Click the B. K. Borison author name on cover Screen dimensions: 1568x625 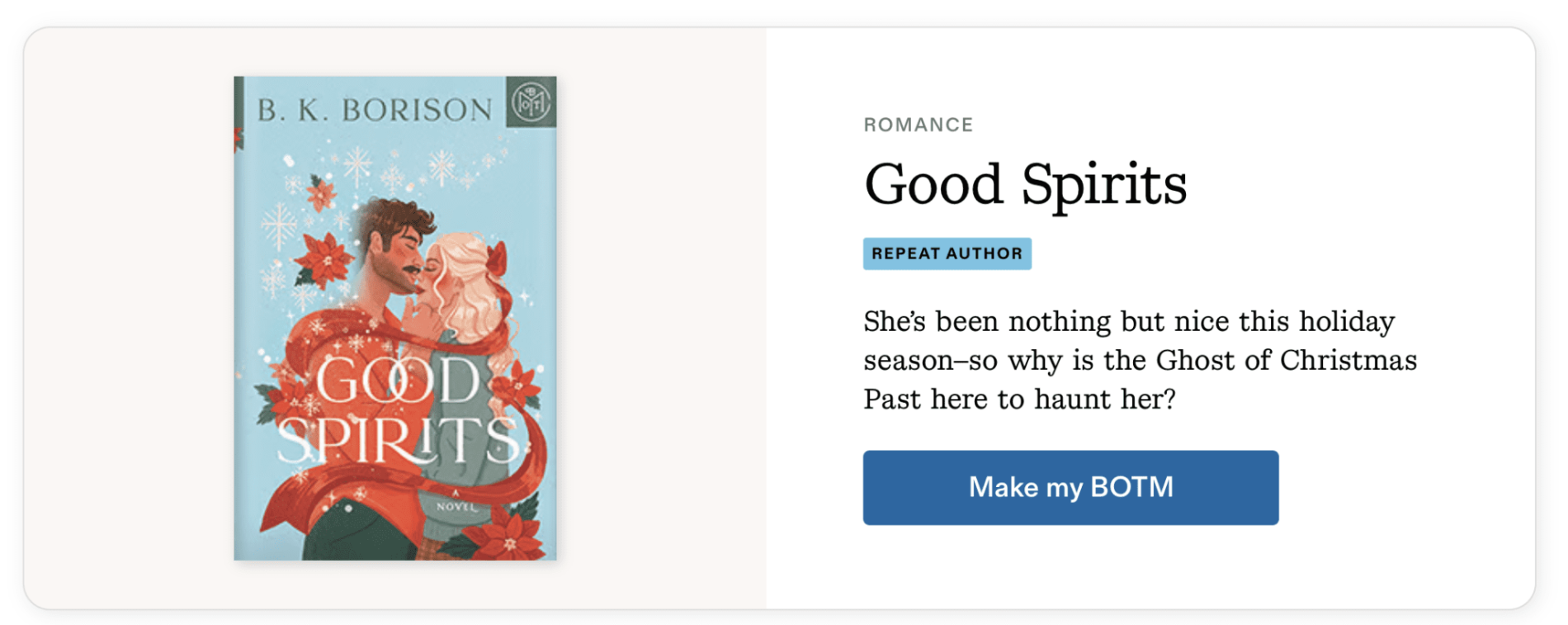[374, 110]
